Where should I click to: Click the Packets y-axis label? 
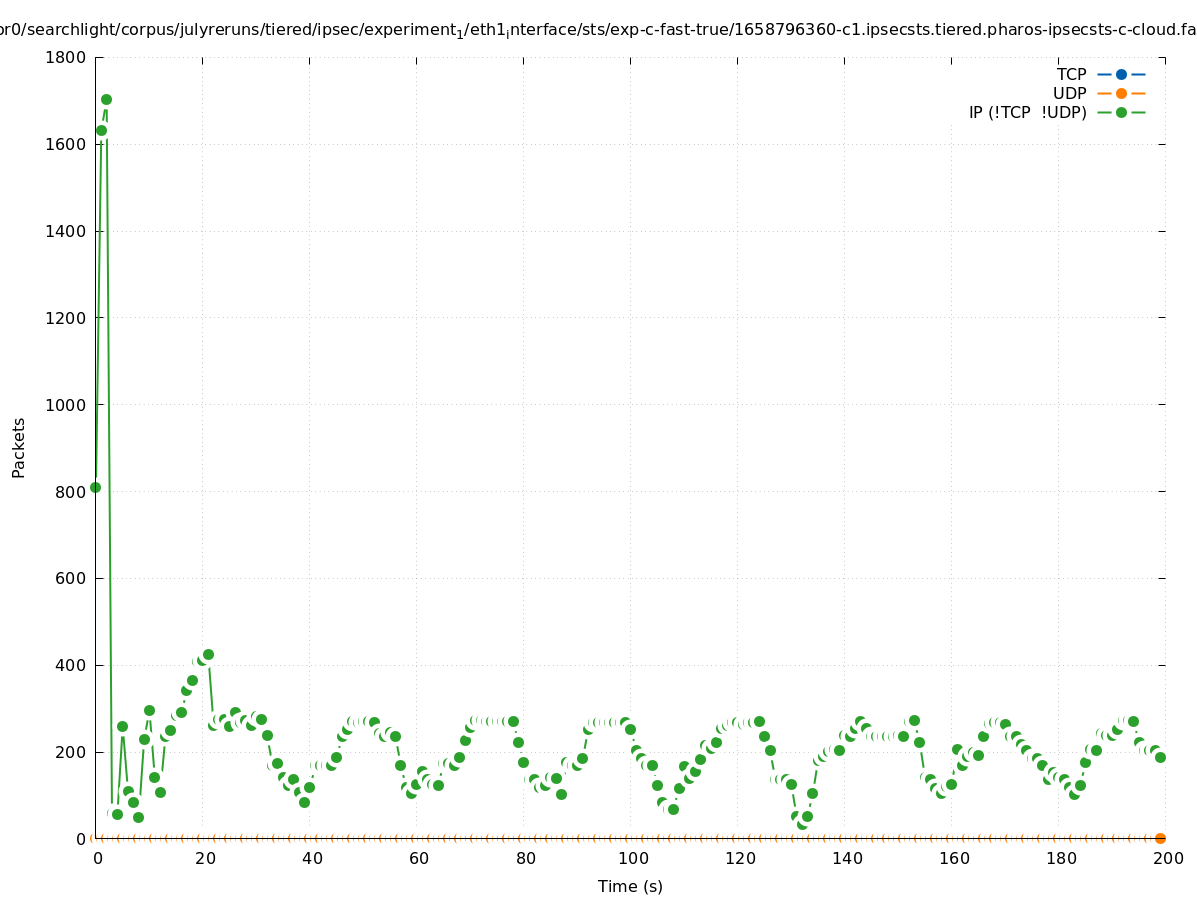pyautogui.click(x=19, y=447)
